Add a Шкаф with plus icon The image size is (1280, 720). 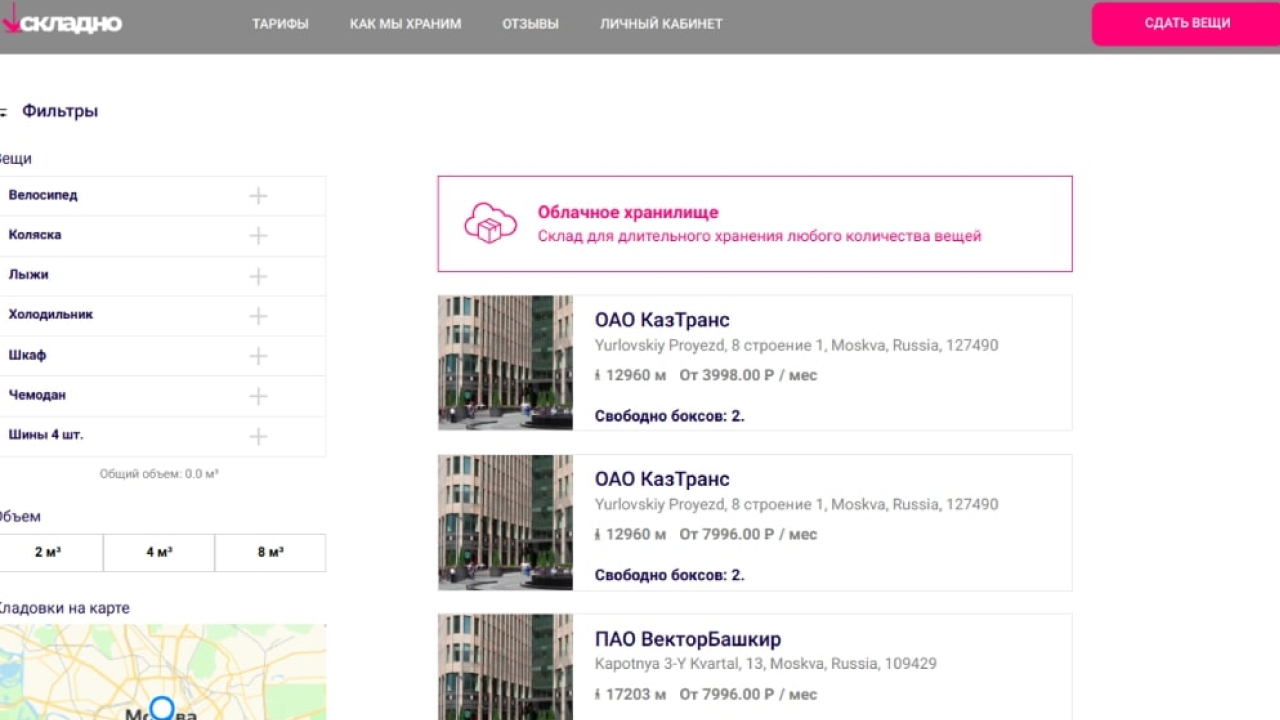[x=258, y=356]
